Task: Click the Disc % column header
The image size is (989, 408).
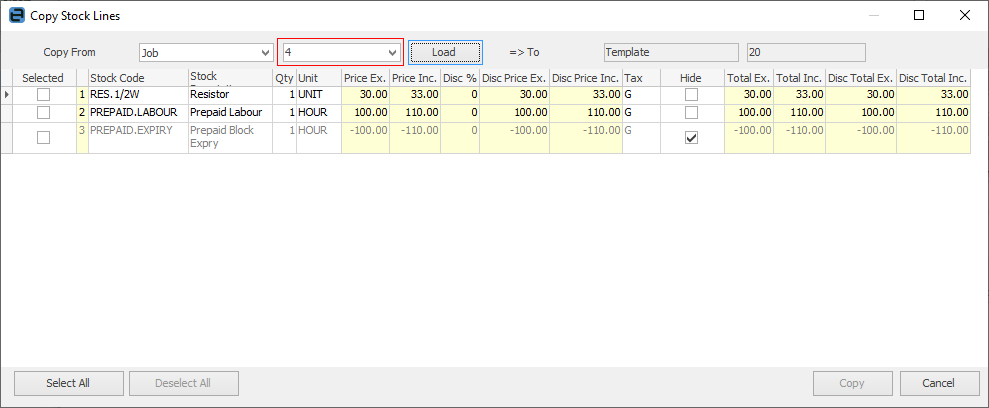Action: pos(459,78)
